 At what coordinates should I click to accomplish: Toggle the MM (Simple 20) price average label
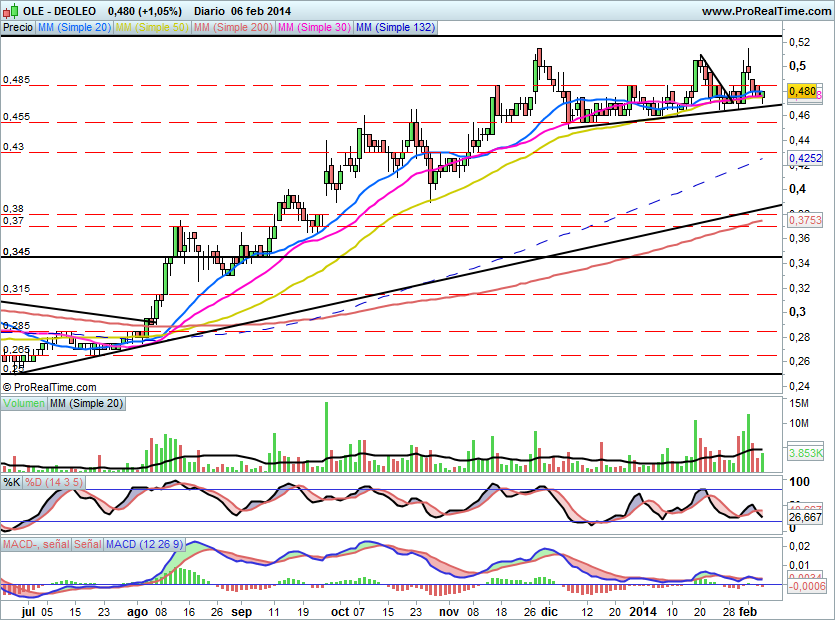[73, 27]
